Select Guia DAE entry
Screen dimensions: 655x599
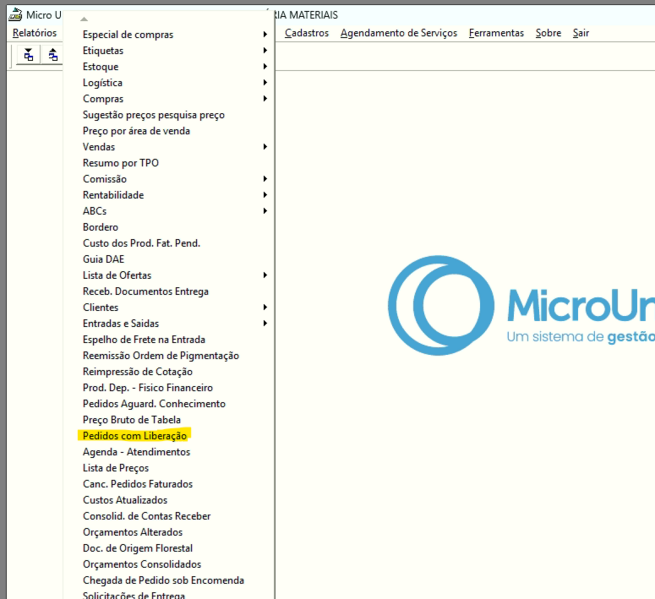click(x=169, y=259)
